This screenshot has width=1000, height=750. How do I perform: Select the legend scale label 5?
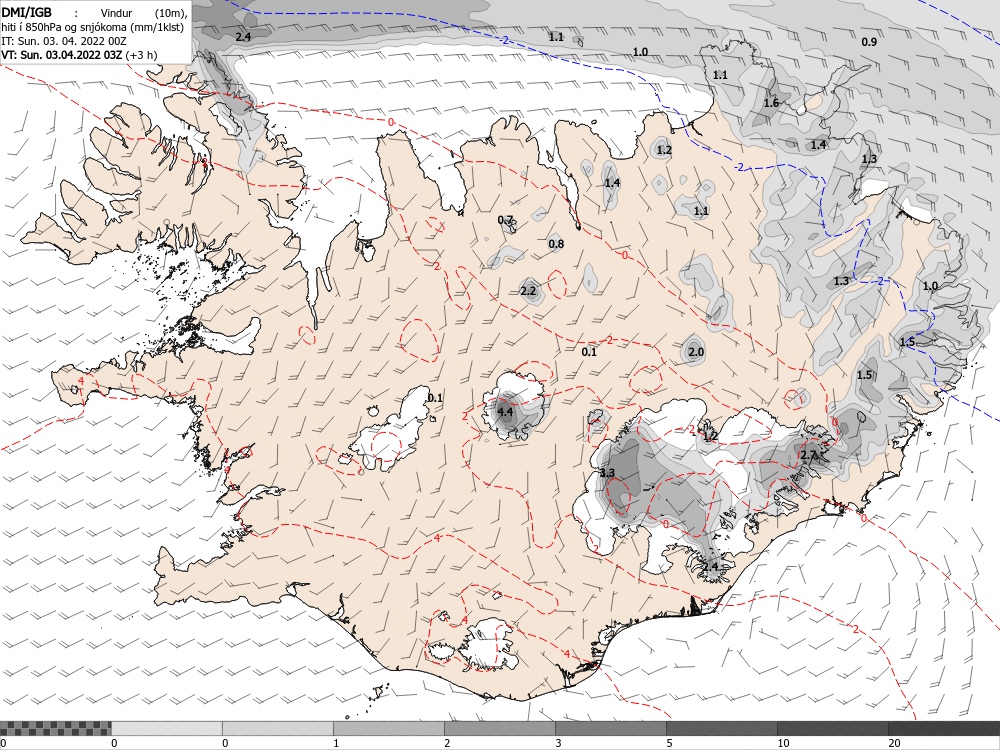click(669, 743)
